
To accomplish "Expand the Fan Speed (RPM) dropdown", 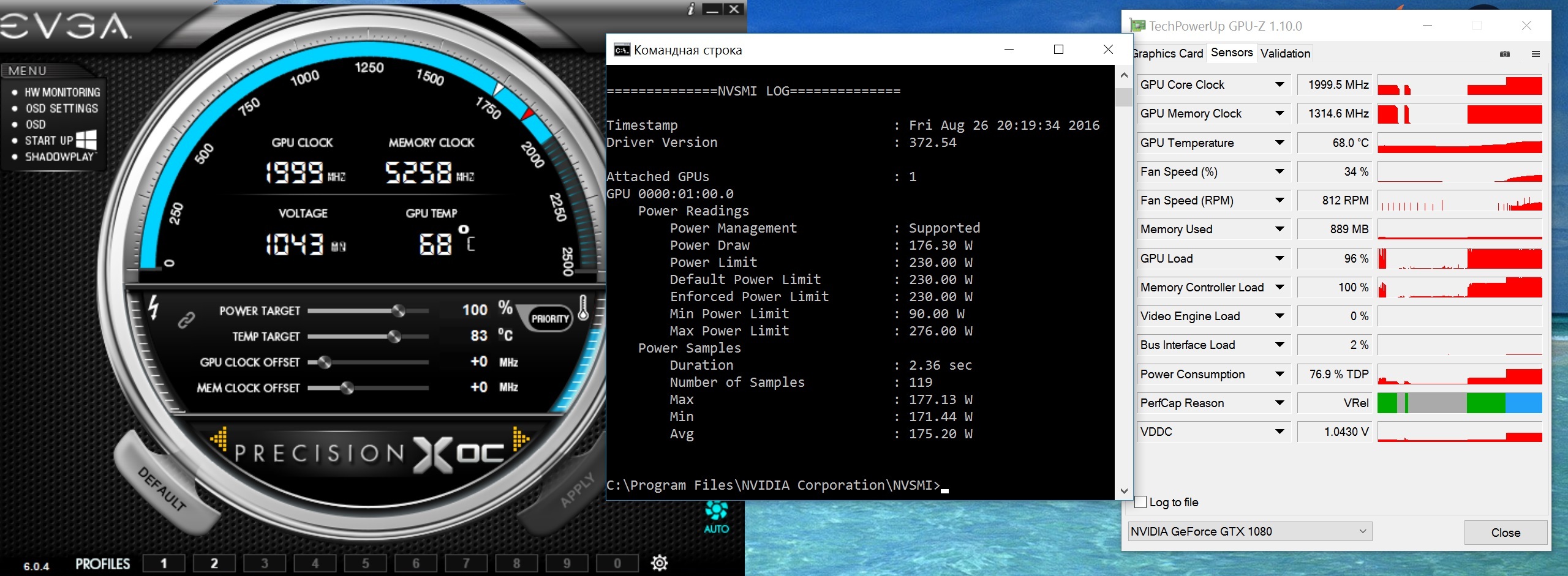I will coord(1280,200).
